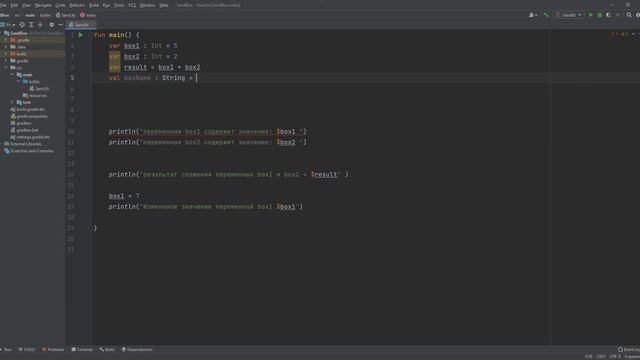Open the Window menu

147,5
